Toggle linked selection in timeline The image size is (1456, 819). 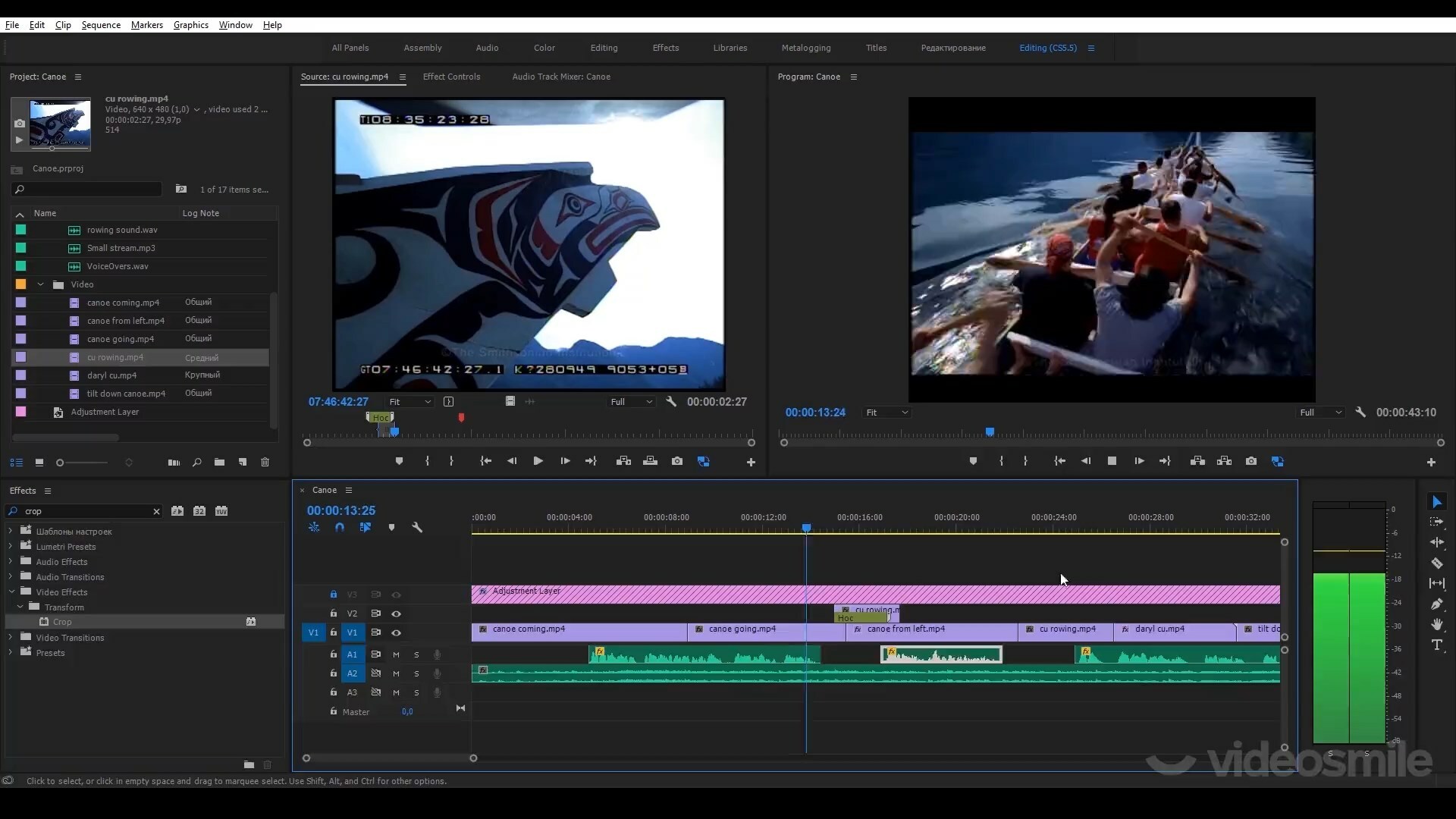point(366,527)
